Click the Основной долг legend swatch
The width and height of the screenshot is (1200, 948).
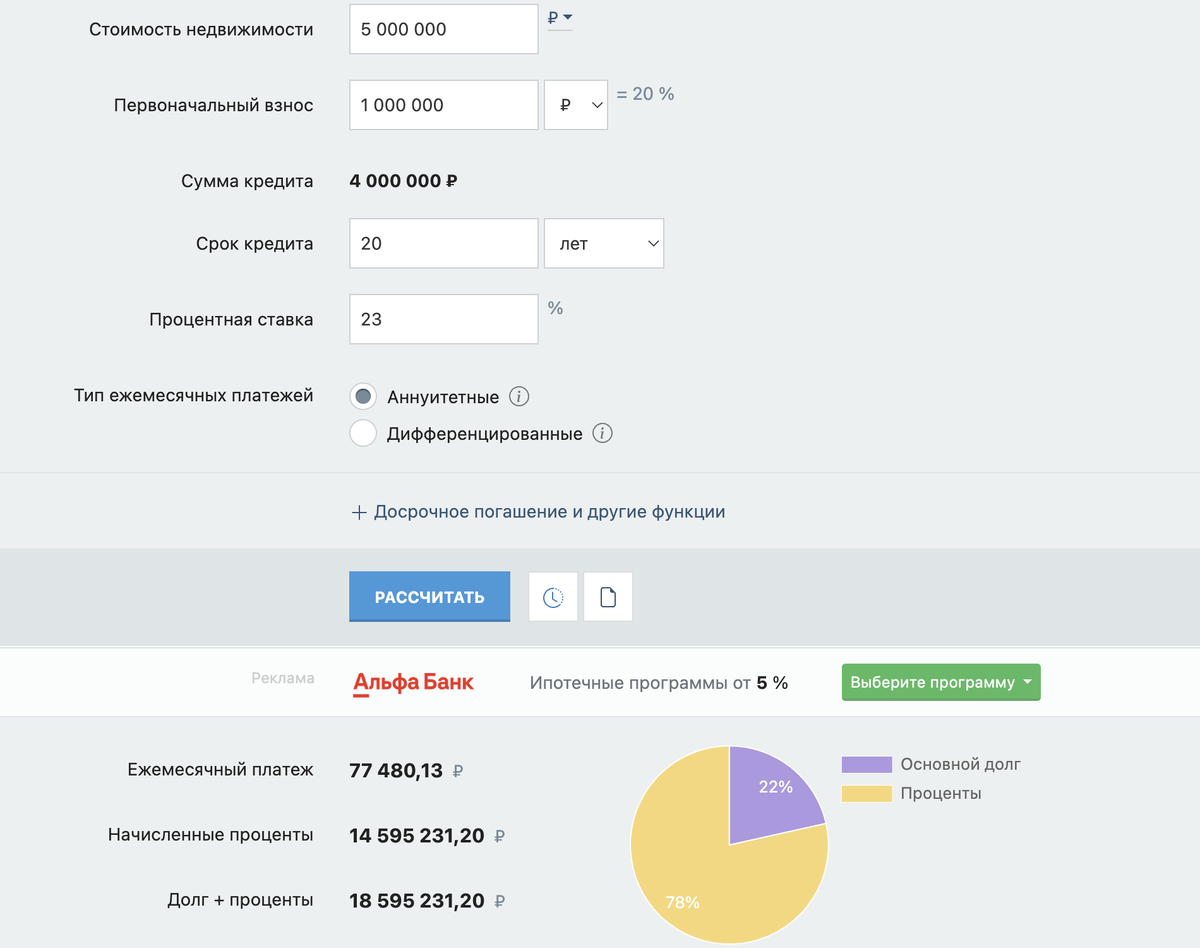click(x=866, y=765)
